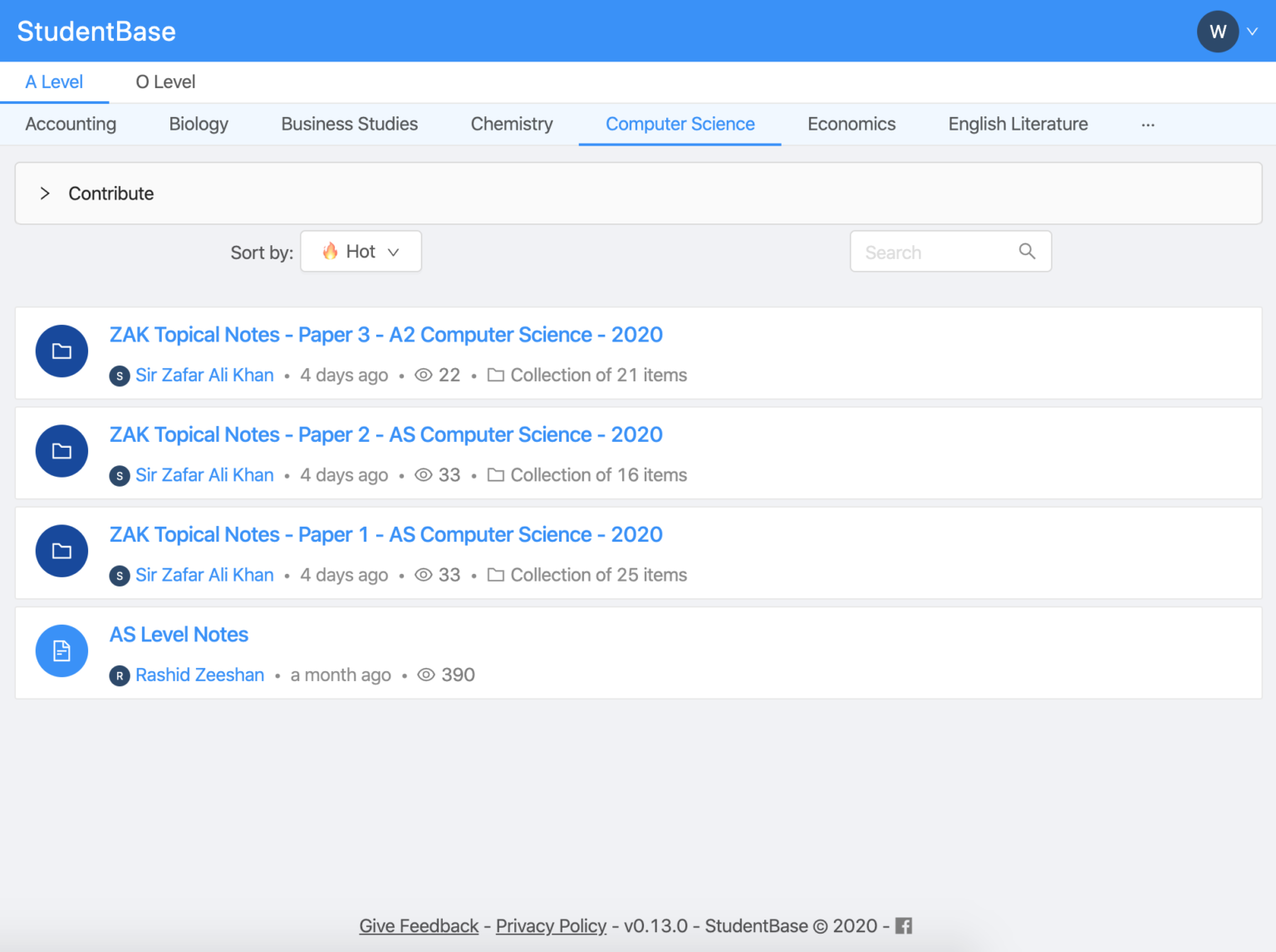Click the folder icon for Paper 3 notes
1276x952 pixels.
click(x=61, y=351)
